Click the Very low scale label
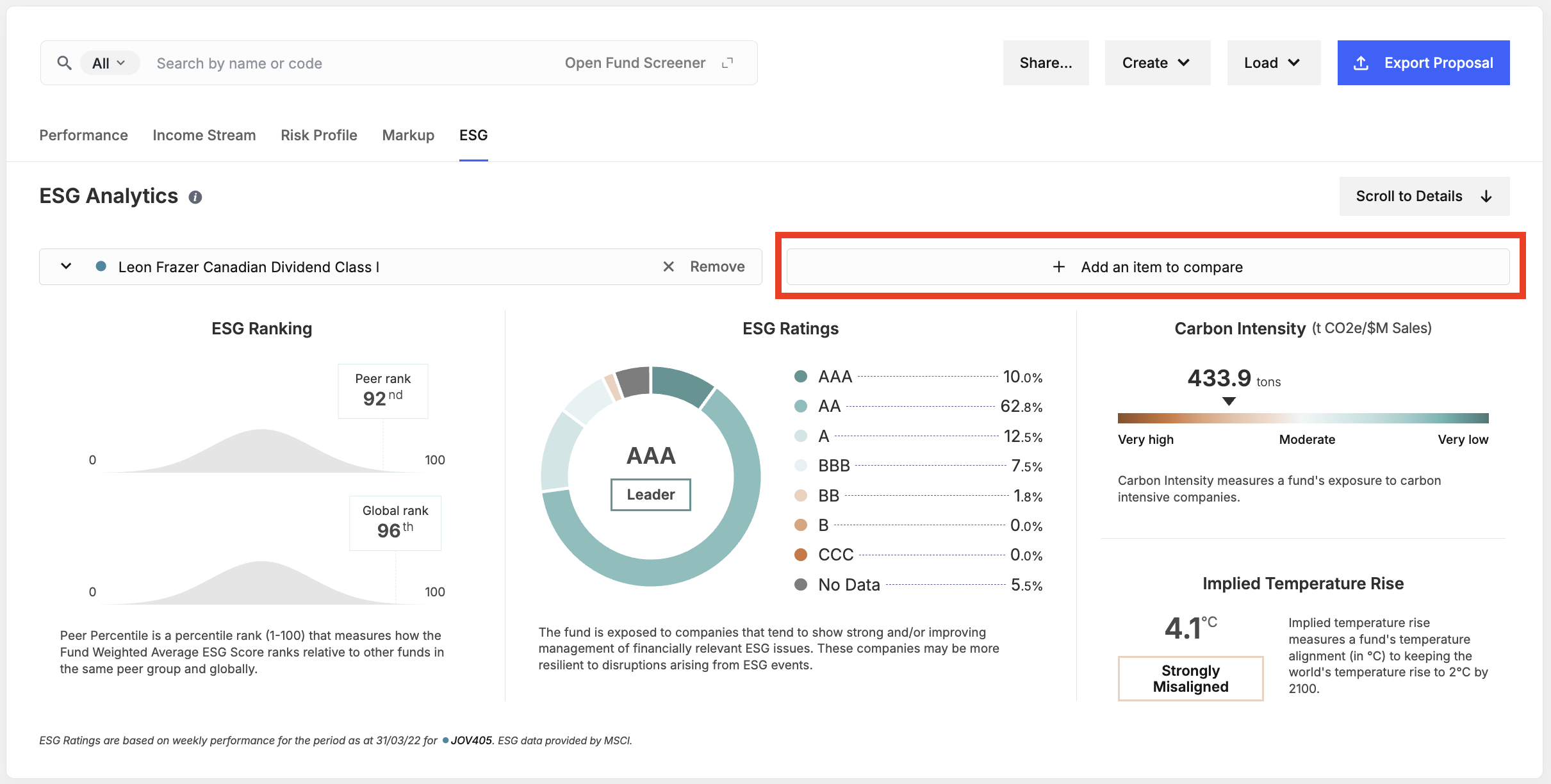1551x784 pixels. (1463, 439)
